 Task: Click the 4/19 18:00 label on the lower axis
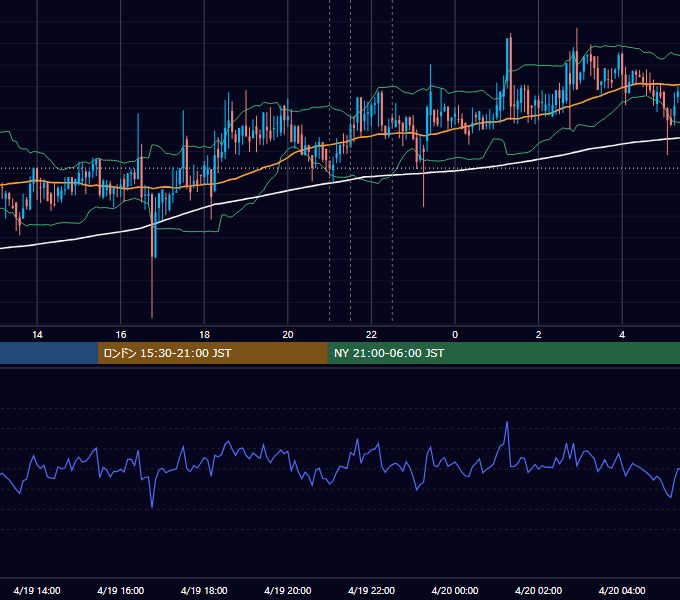coord(204,590)
